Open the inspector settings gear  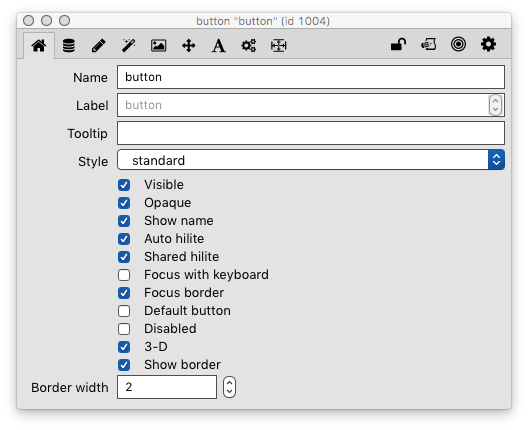[x=488, y=44]
